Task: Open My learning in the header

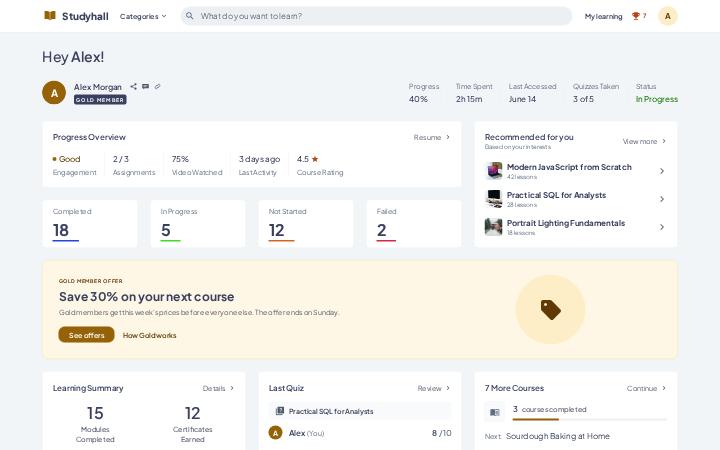Action: pyautogui.click(x=603, y=16)
